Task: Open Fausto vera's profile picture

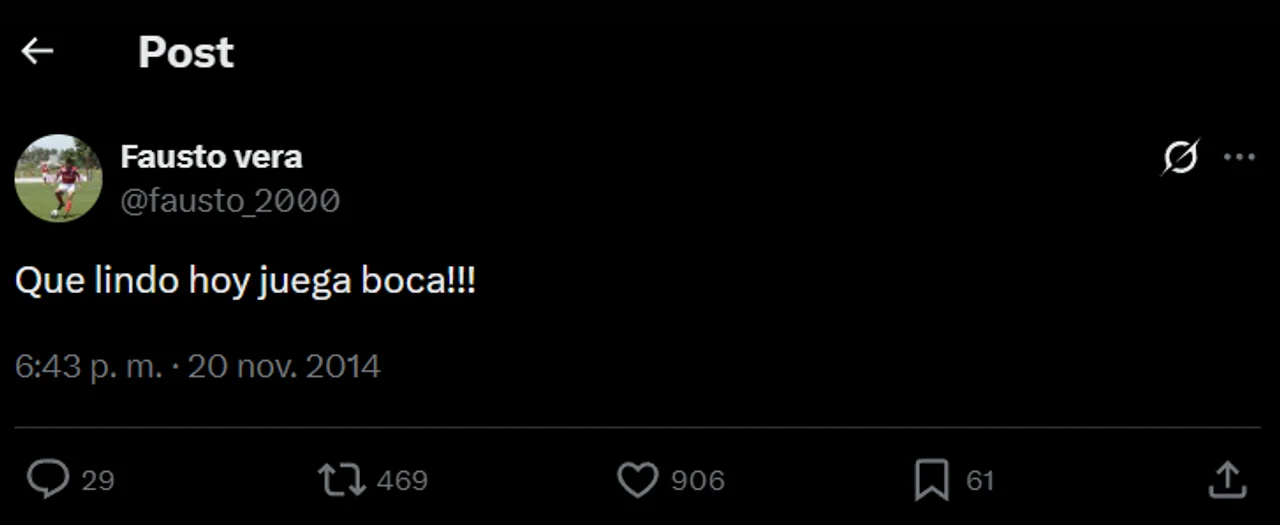Action: [x=58, y=178]
